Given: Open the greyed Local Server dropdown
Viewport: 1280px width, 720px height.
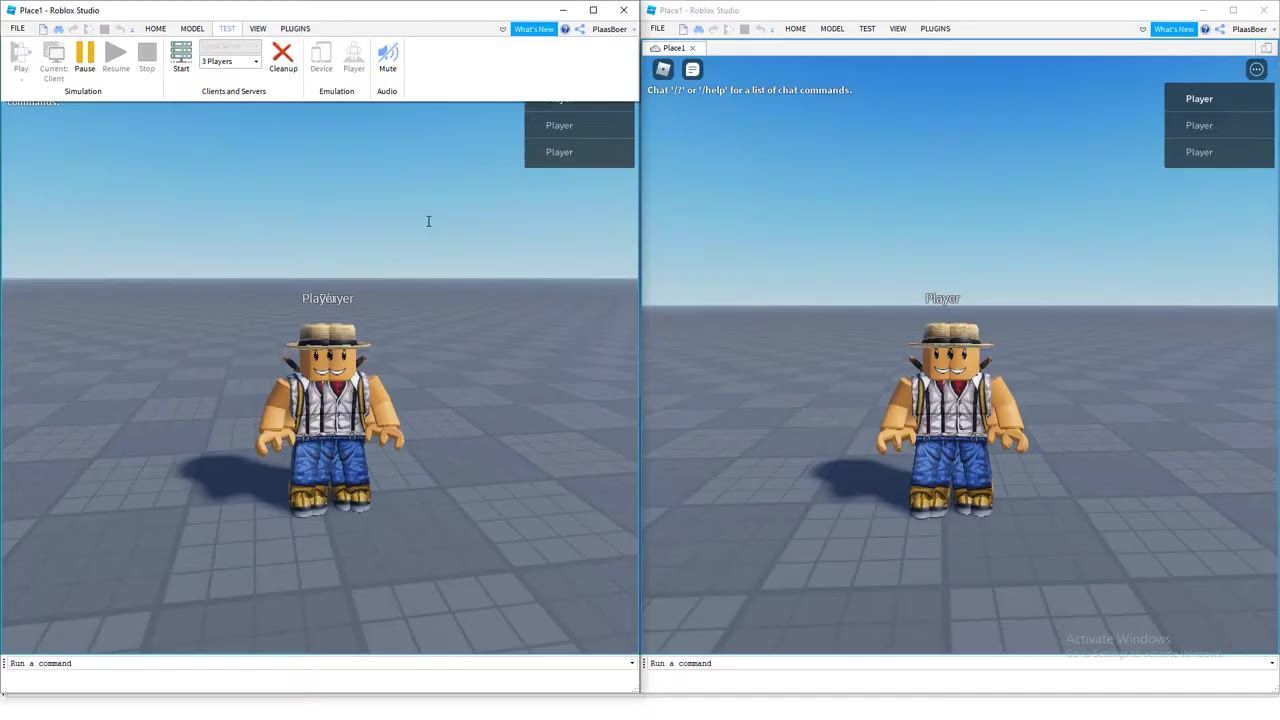Looking at the screenshot, I should [x=230, y=47].
